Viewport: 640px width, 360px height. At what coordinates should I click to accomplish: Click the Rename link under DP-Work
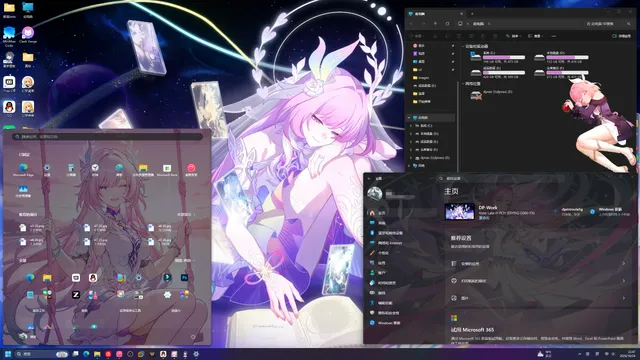(x=484, y=218)
